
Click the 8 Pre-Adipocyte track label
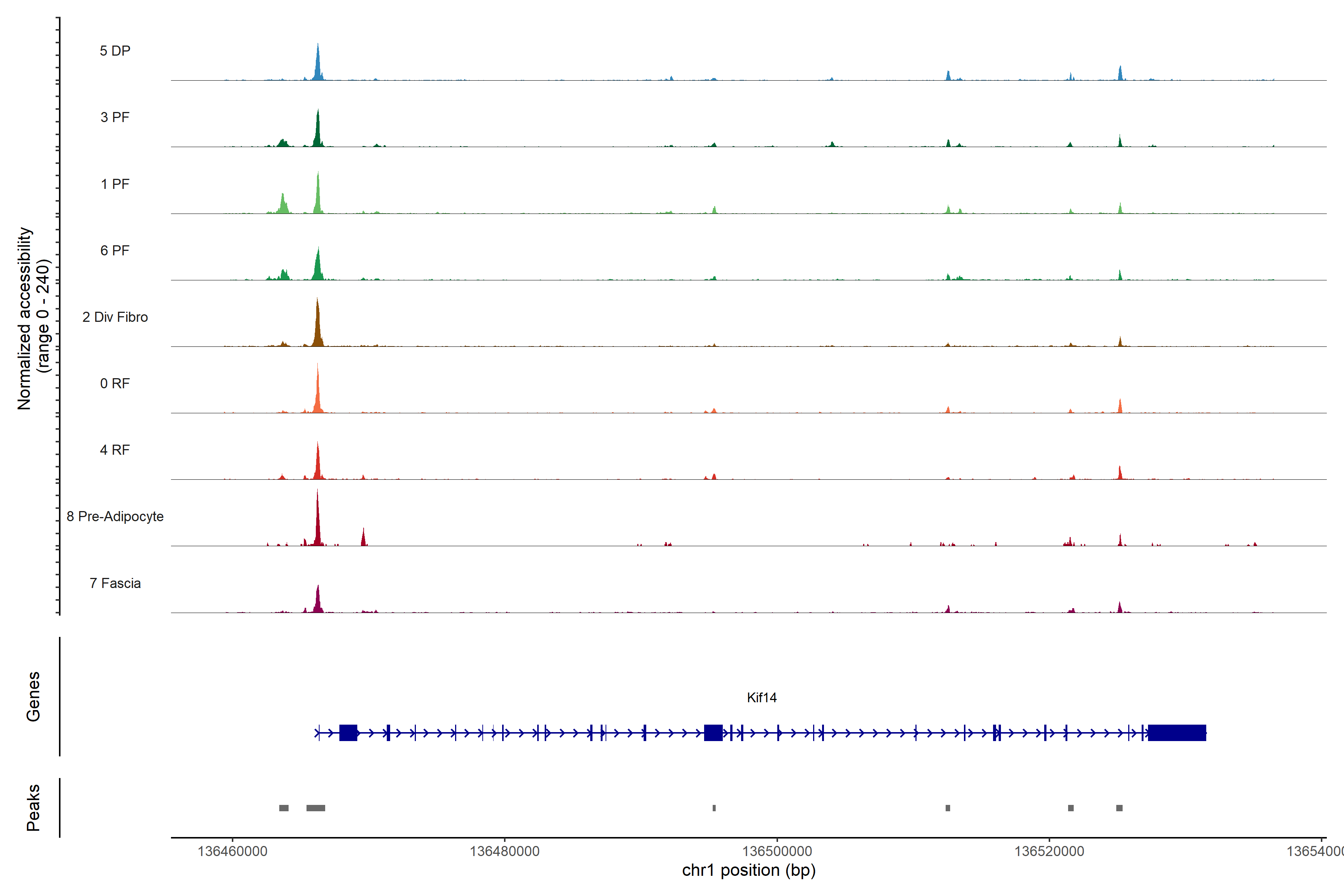pos(115,517)
